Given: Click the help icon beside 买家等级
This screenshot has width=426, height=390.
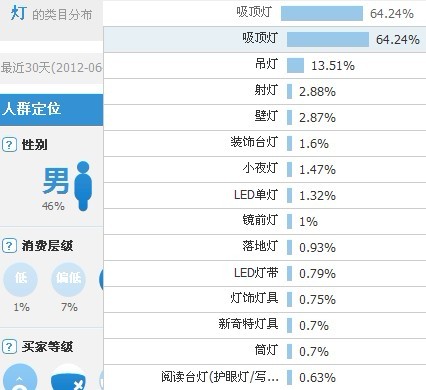Looking at the screenshot, I should (x=9, y=347).
